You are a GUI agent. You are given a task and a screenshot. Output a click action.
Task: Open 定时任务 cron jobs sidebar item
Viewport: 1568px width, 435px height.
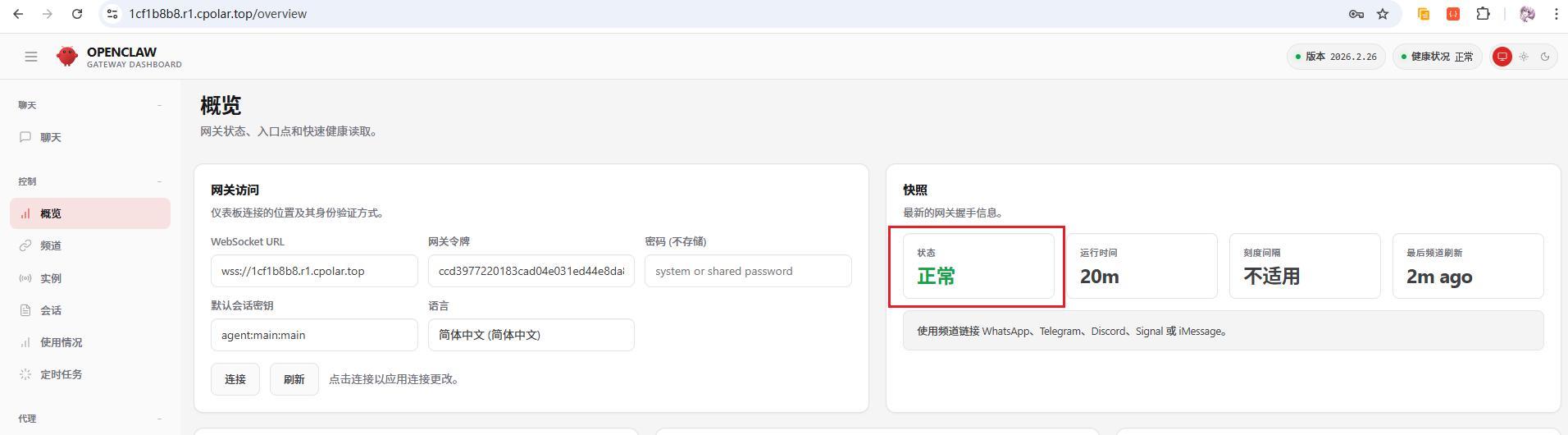[x=61, y=374]
